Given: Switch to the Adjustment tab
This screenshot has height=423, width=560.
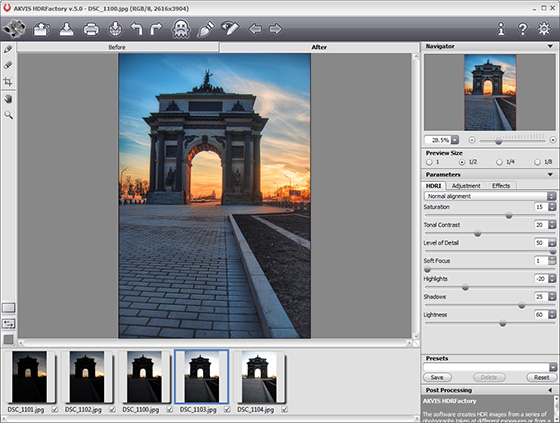Looking at the screenshot, I should click(x=466, y=186).
